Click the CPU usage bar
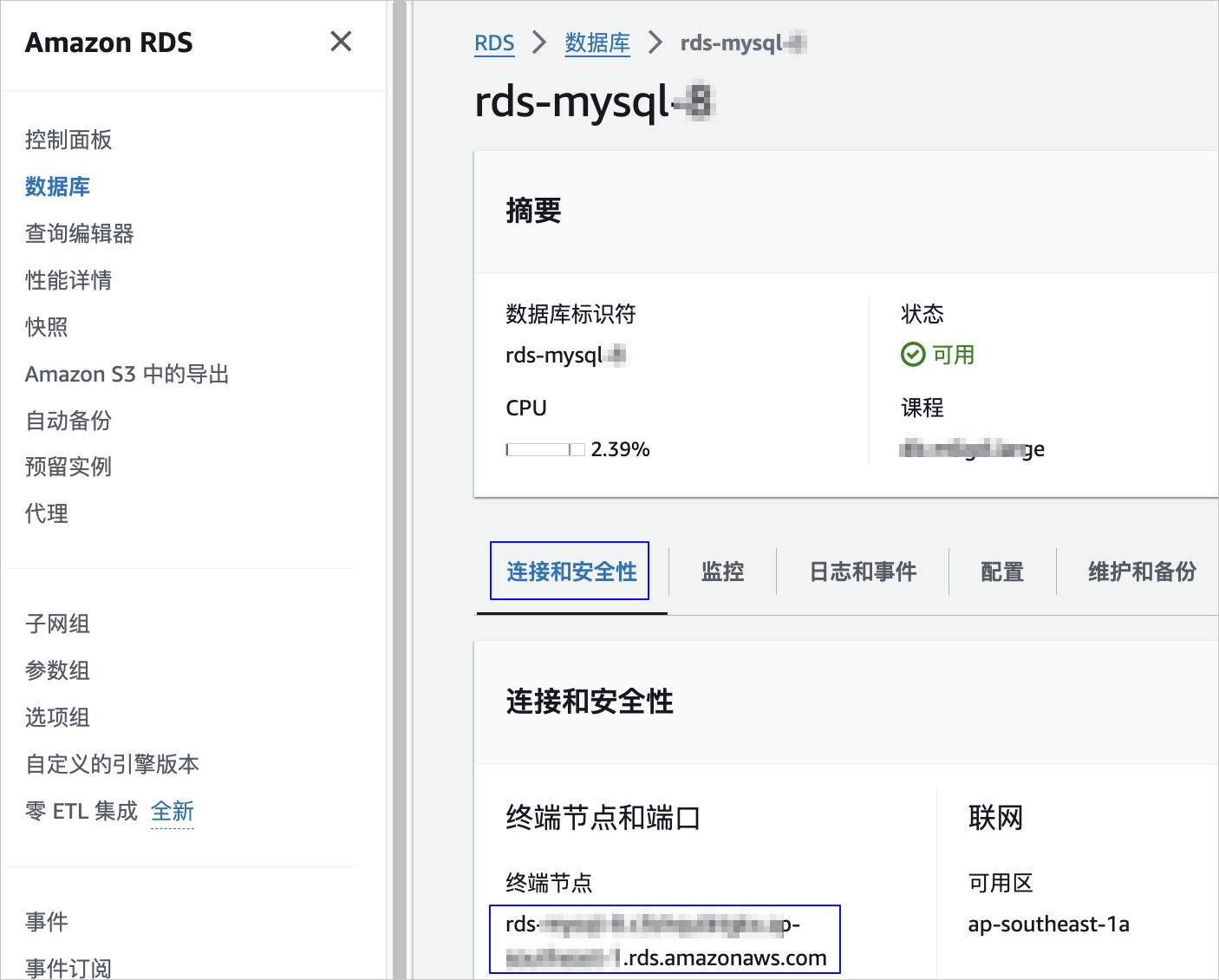1219x980 pixels. [x=545, y=449]
